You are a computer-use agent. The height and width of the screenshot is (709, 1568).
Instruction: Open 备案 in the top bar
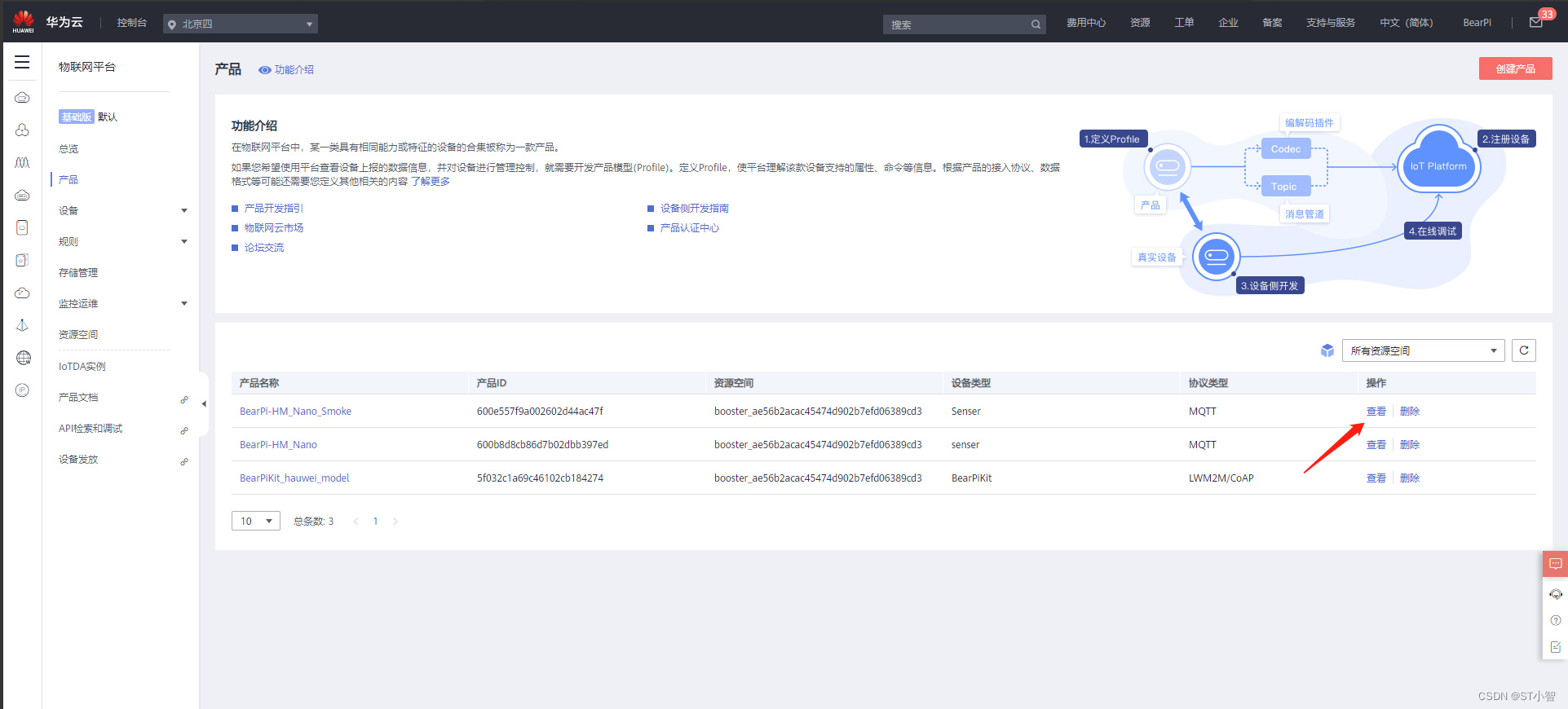1272,23
